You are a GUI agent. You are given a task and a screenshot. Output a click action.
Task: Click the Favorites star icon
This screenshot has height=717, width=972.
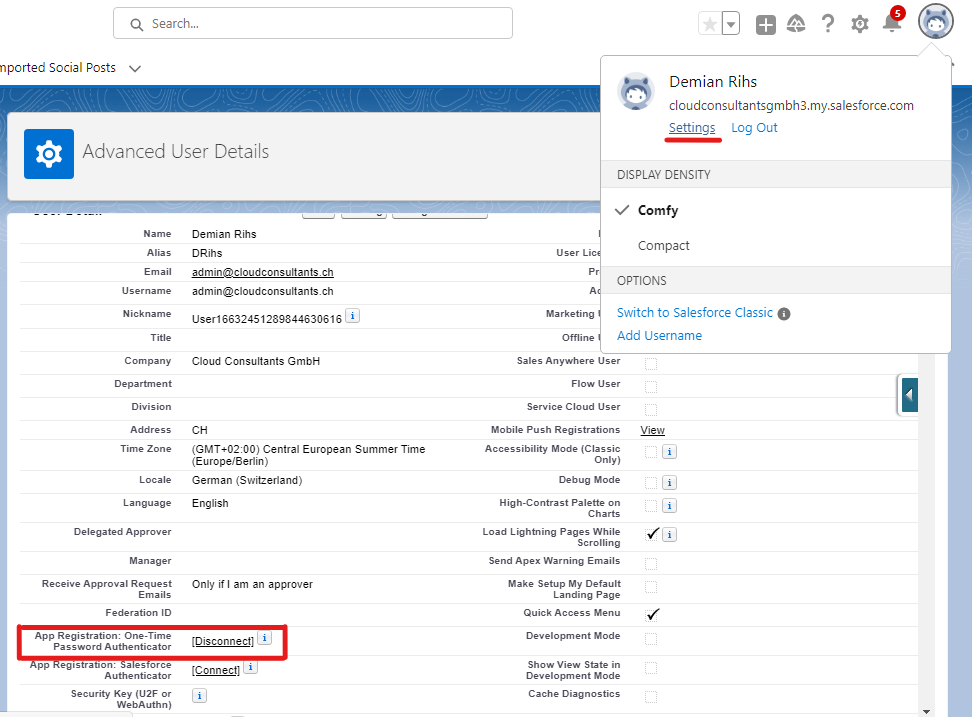[x=710, y=25]
